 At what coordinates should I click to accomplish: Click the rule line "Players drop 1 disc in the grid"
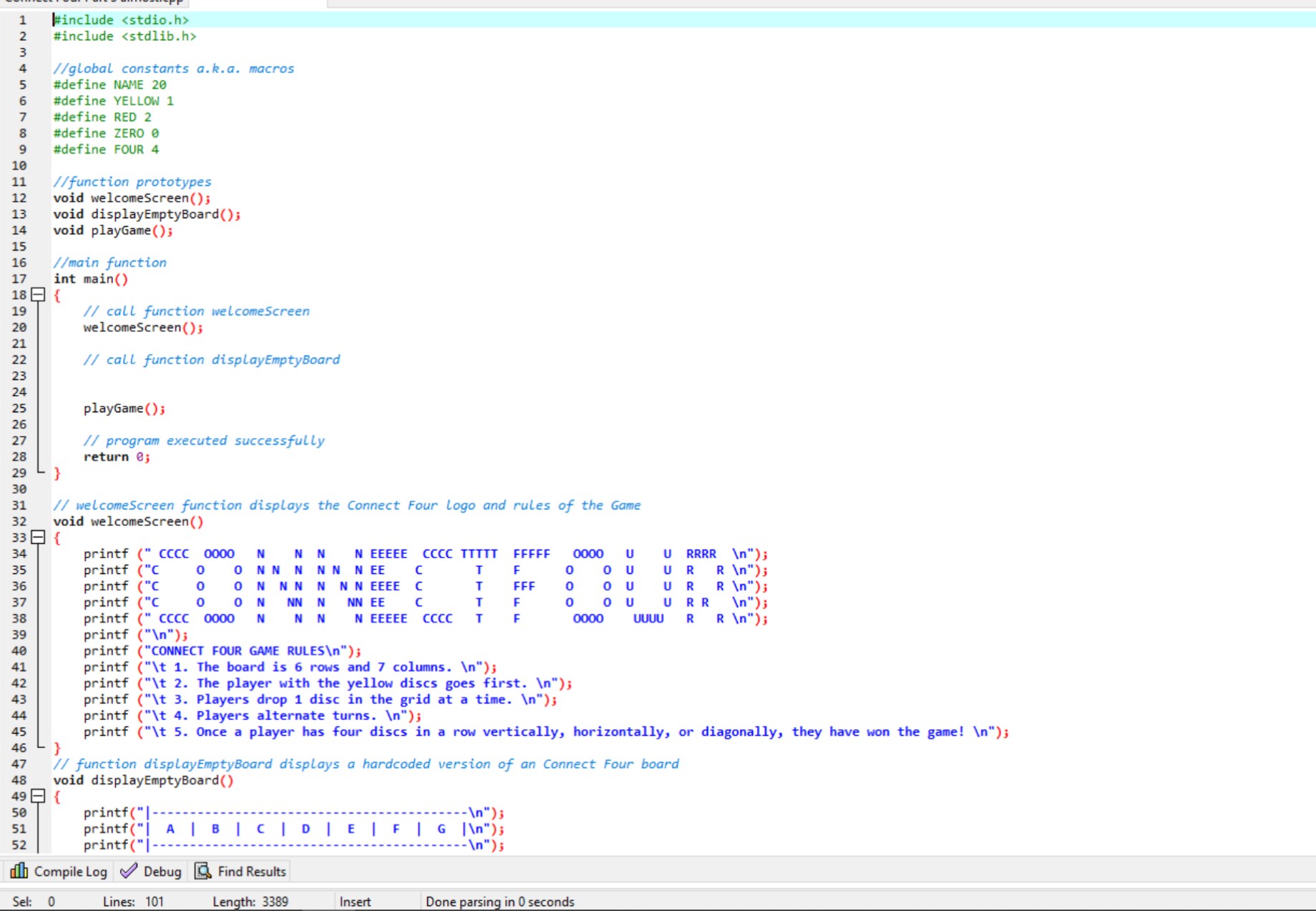click(x=321, y=700)
